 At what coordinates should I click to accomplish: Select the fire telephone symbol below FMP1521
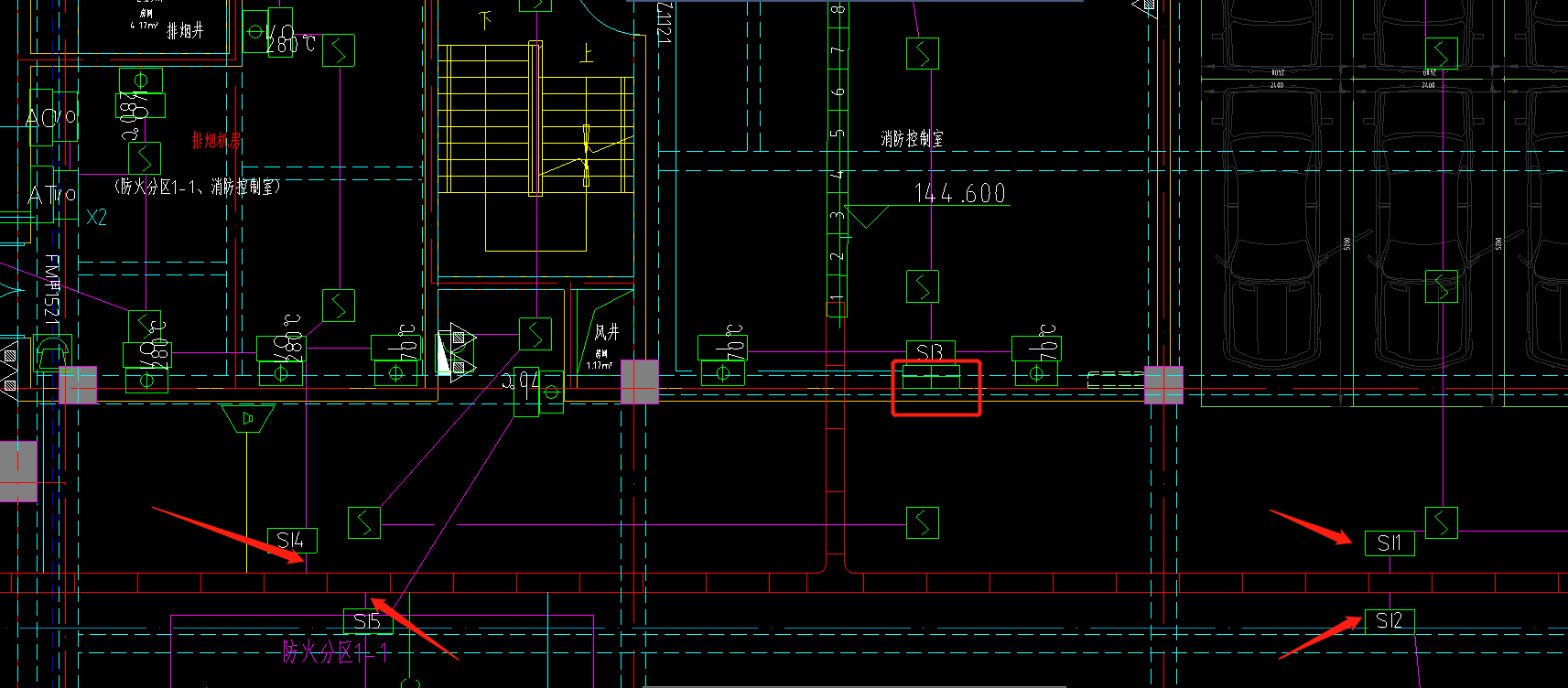52,352
